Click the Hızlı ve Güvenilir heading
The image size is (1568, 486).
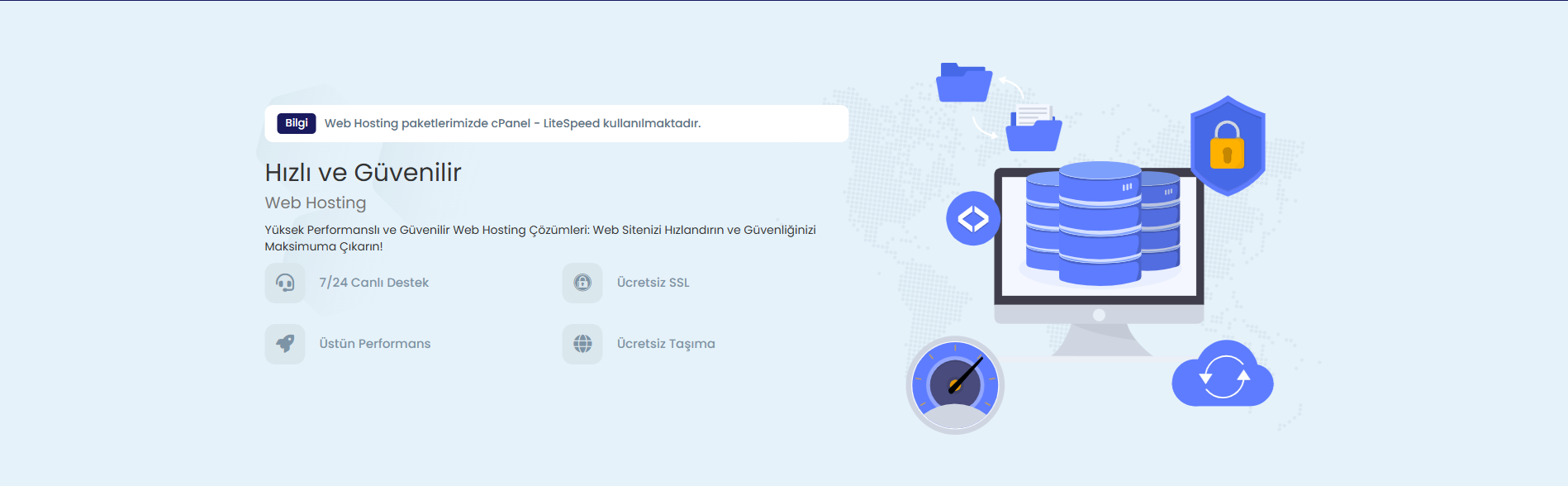363,173
